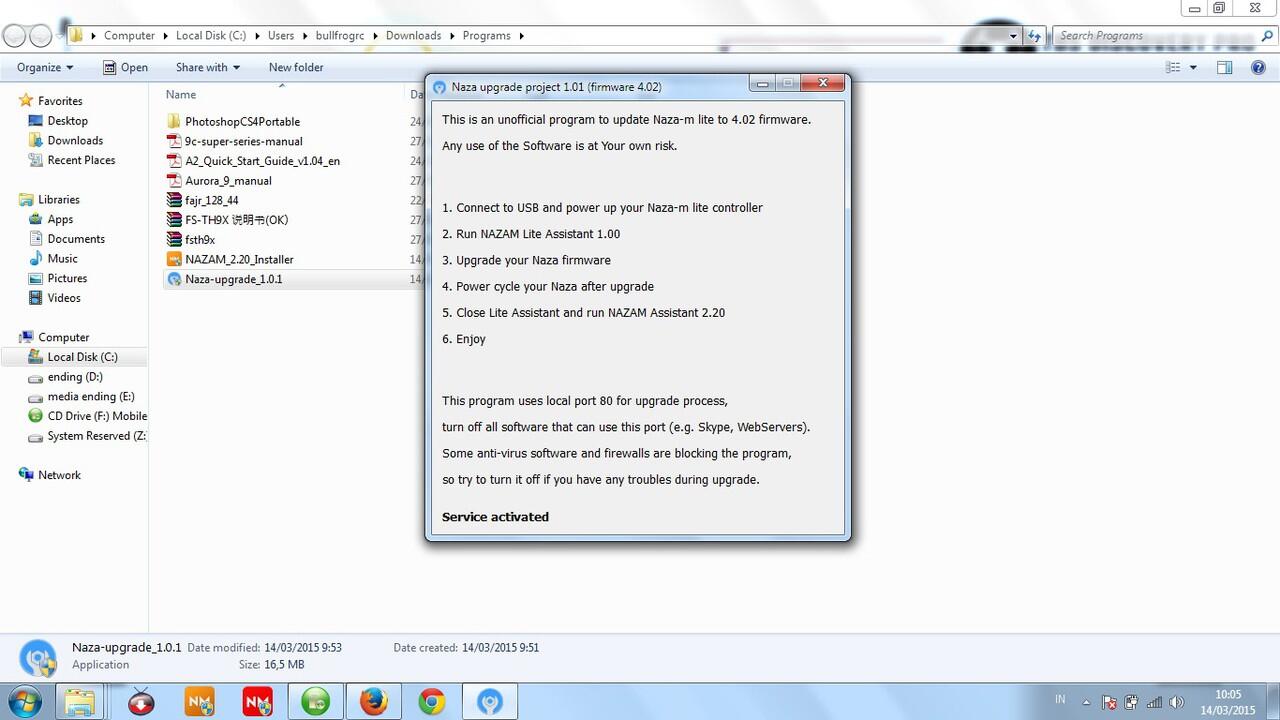The width and height of the screenshot is (1280, 720).
Task: Click the Show desktop strip
Action: (x=1273, y=702)
